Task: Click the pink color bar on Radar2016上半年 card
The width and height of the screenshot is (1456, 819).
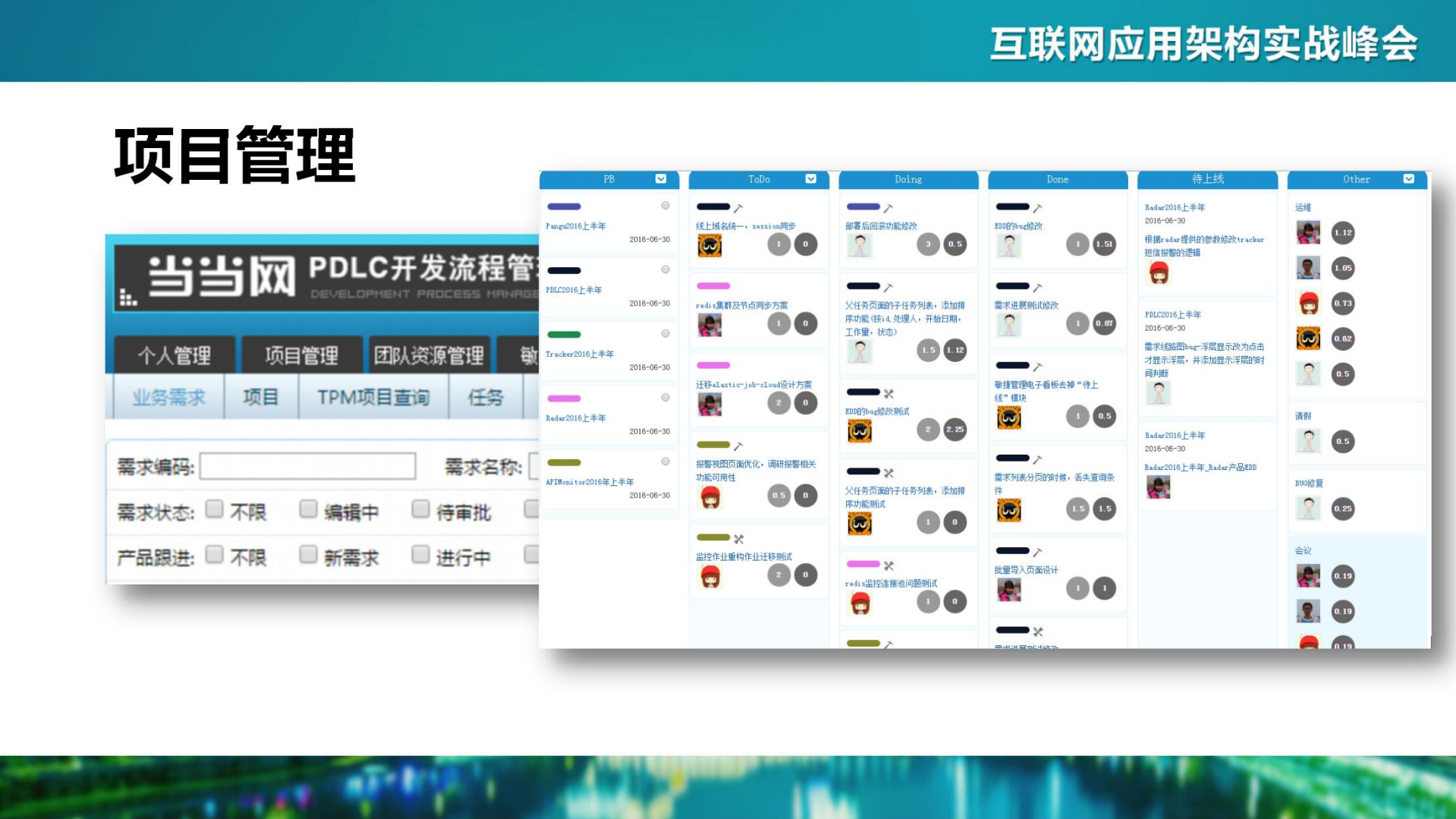Action: [563, 398]
